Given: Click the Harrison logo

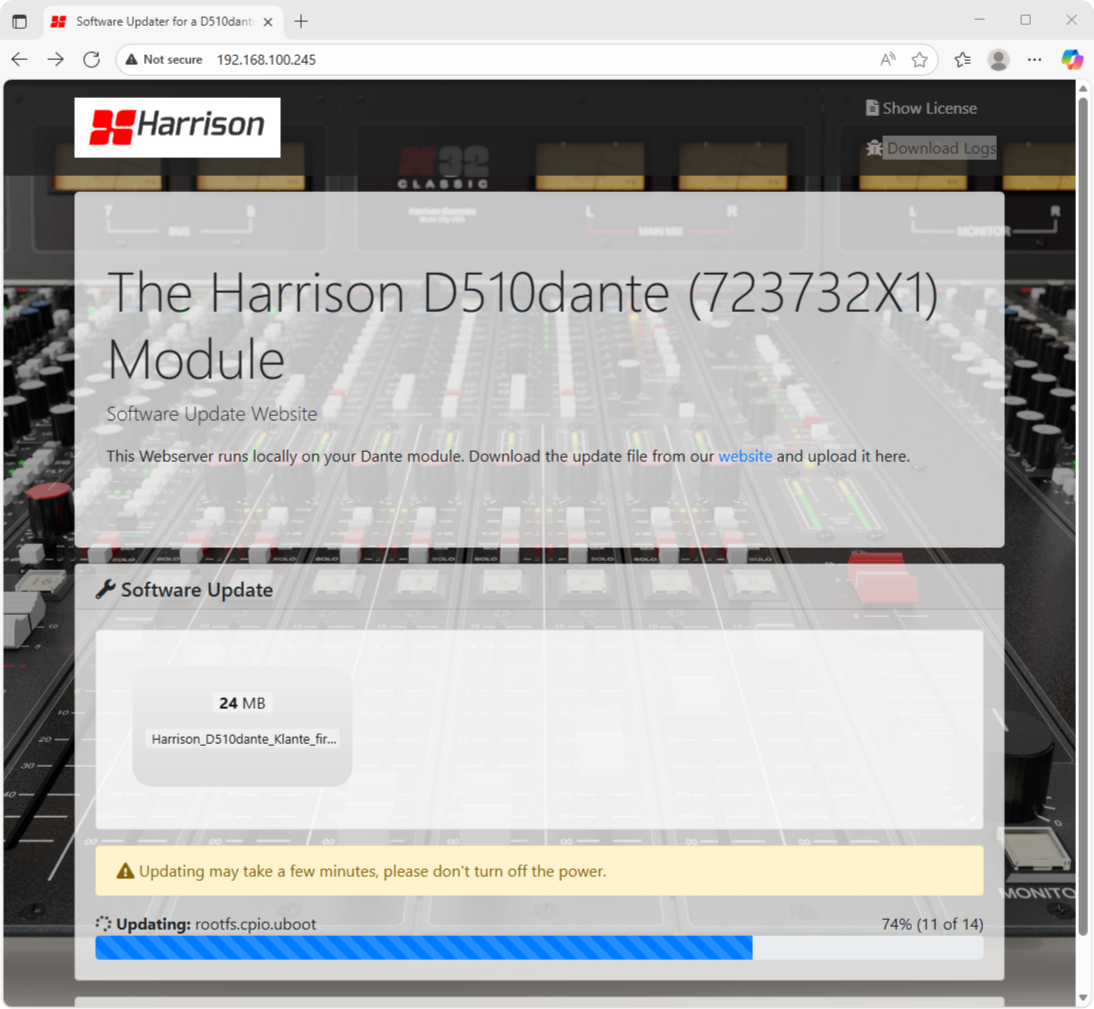Looking at the screenshot, I should [177, 127].
